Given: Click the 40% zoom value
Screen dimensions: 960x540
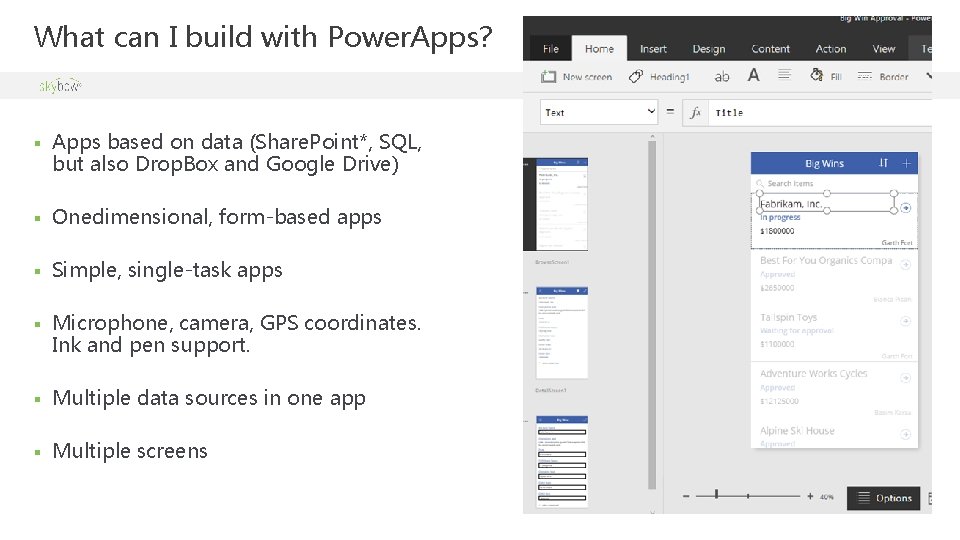Looking at the screenshot, I should (x=827, y=497).
